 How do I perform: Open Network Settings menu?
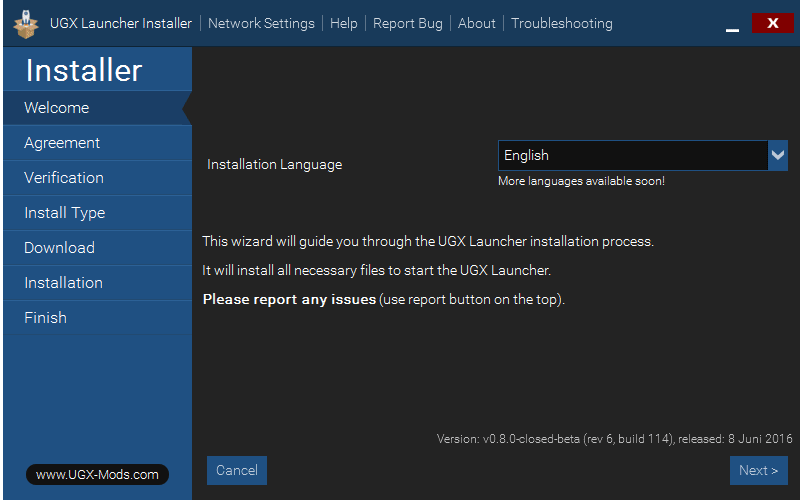point(261,23)
